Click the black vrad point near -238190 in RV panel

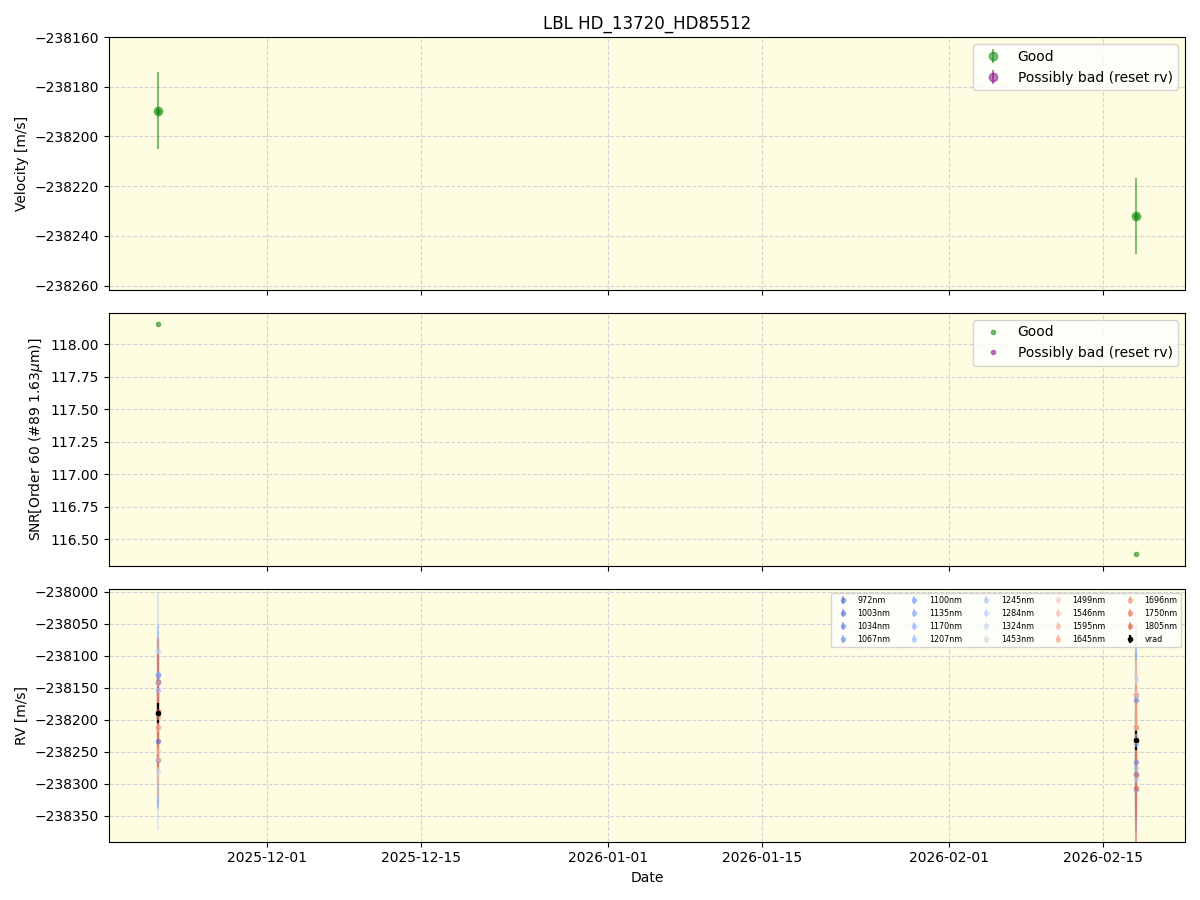click(x=158, y=713)
